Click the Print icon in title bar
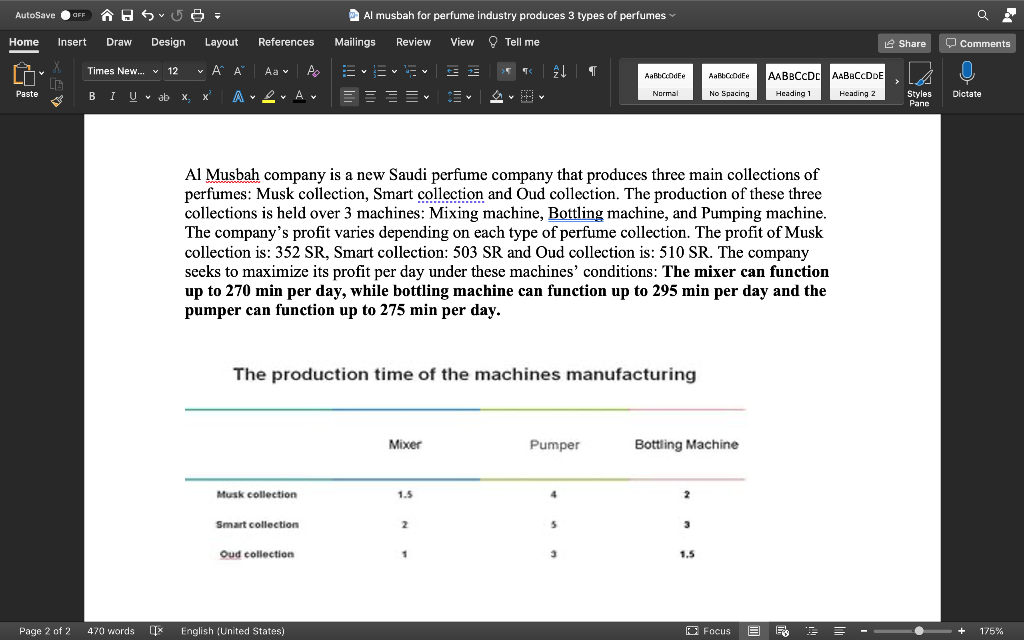The width and height of the screenshot is (1024, 640). tap(197, 15)
